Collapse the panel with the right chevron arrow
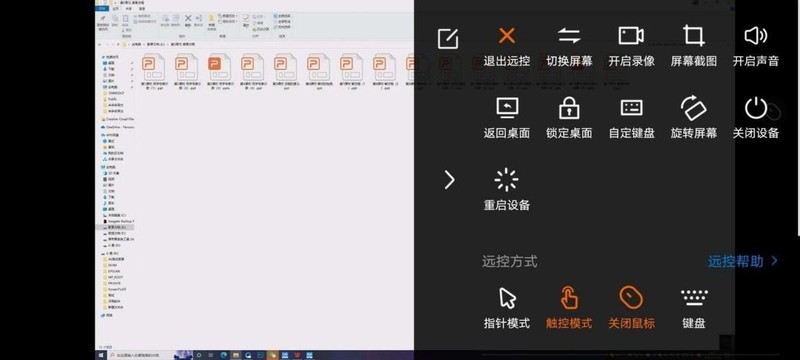Viewport: 800px width, 360px height. pyautogui.click(x=449, y=179)
